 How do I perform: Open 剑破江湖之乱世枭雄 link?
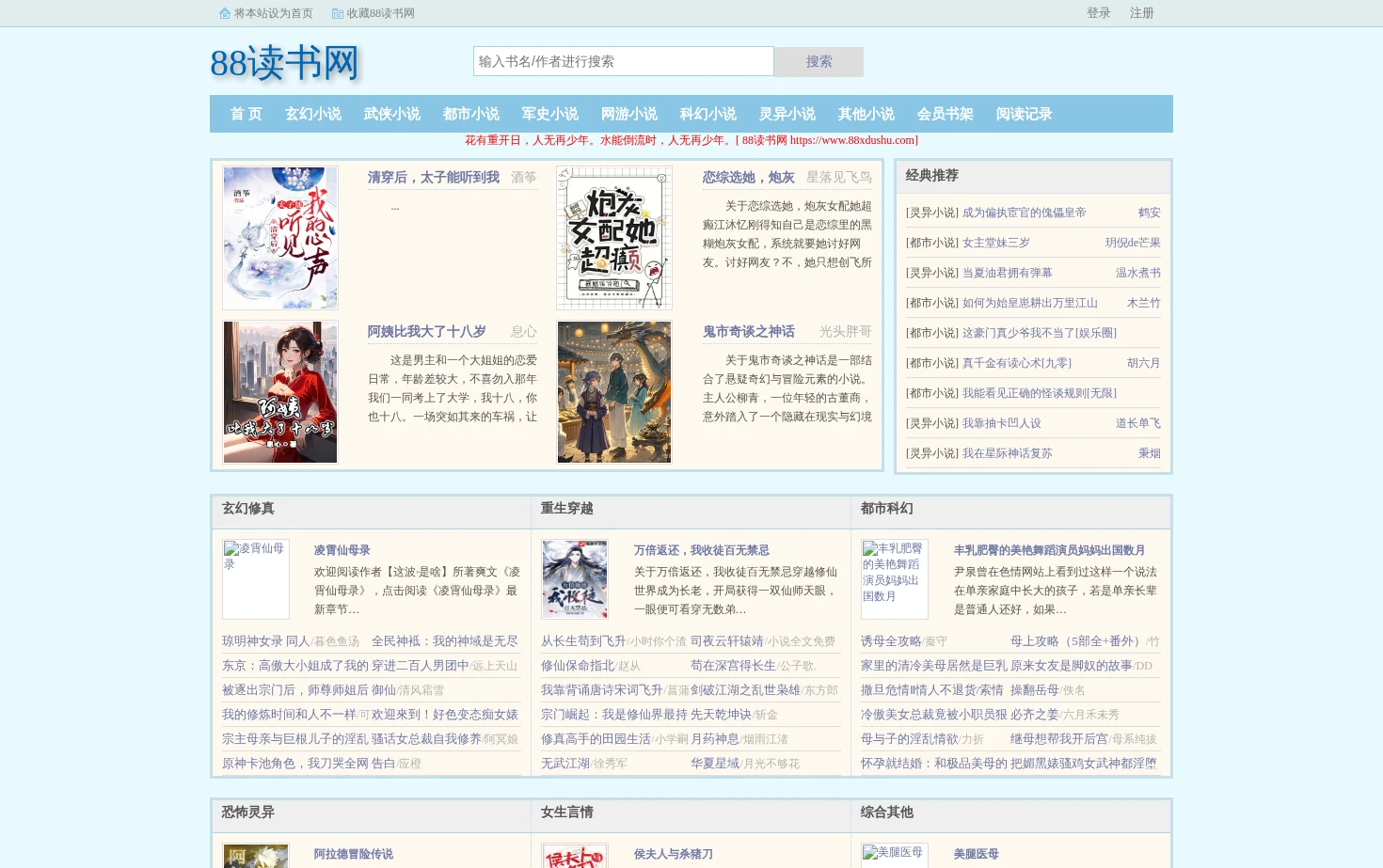tap(746, 690)
